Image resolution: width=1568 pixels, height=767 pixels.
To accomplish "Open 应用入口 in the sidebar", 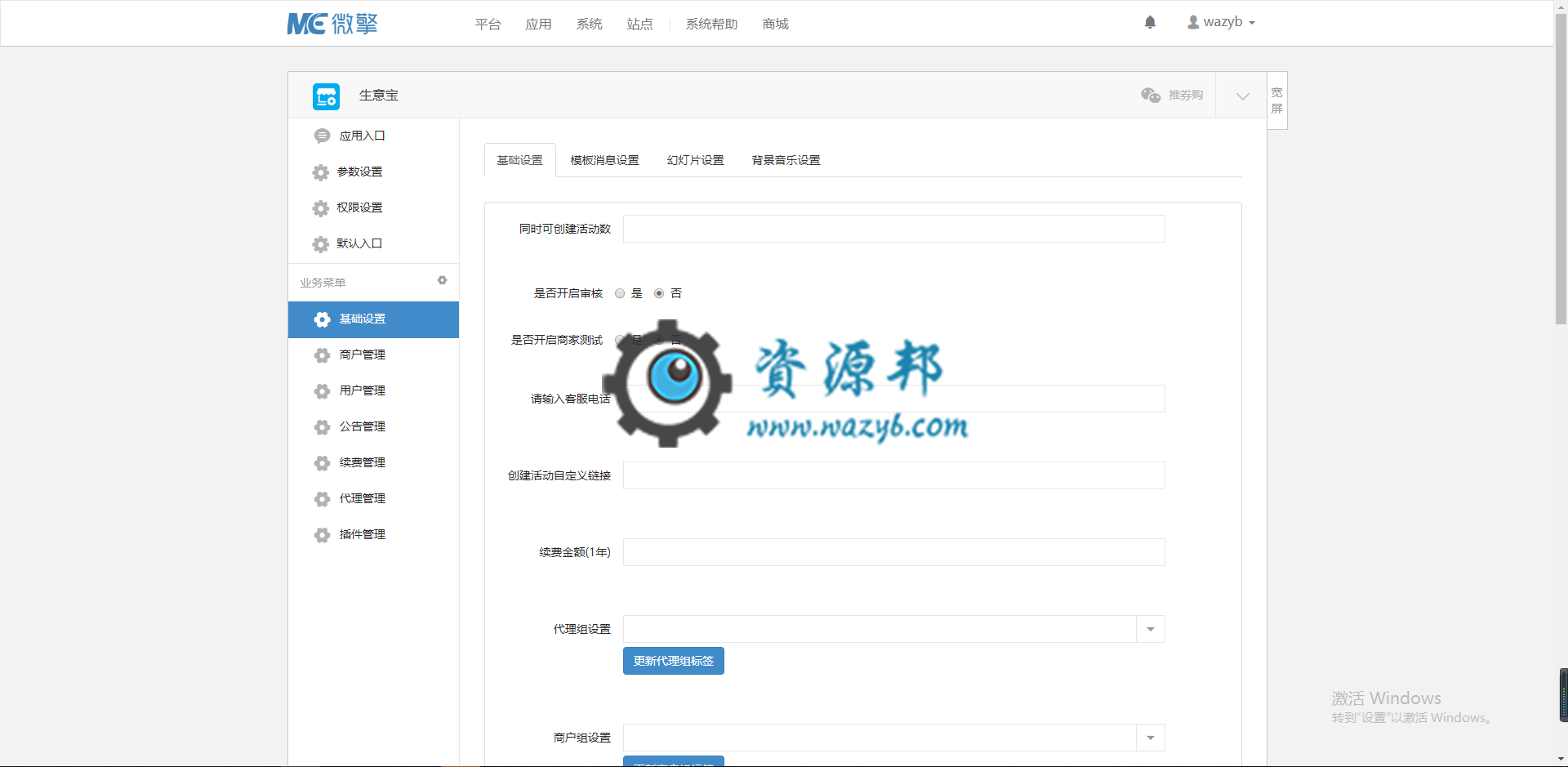I will tap(363, 136).
